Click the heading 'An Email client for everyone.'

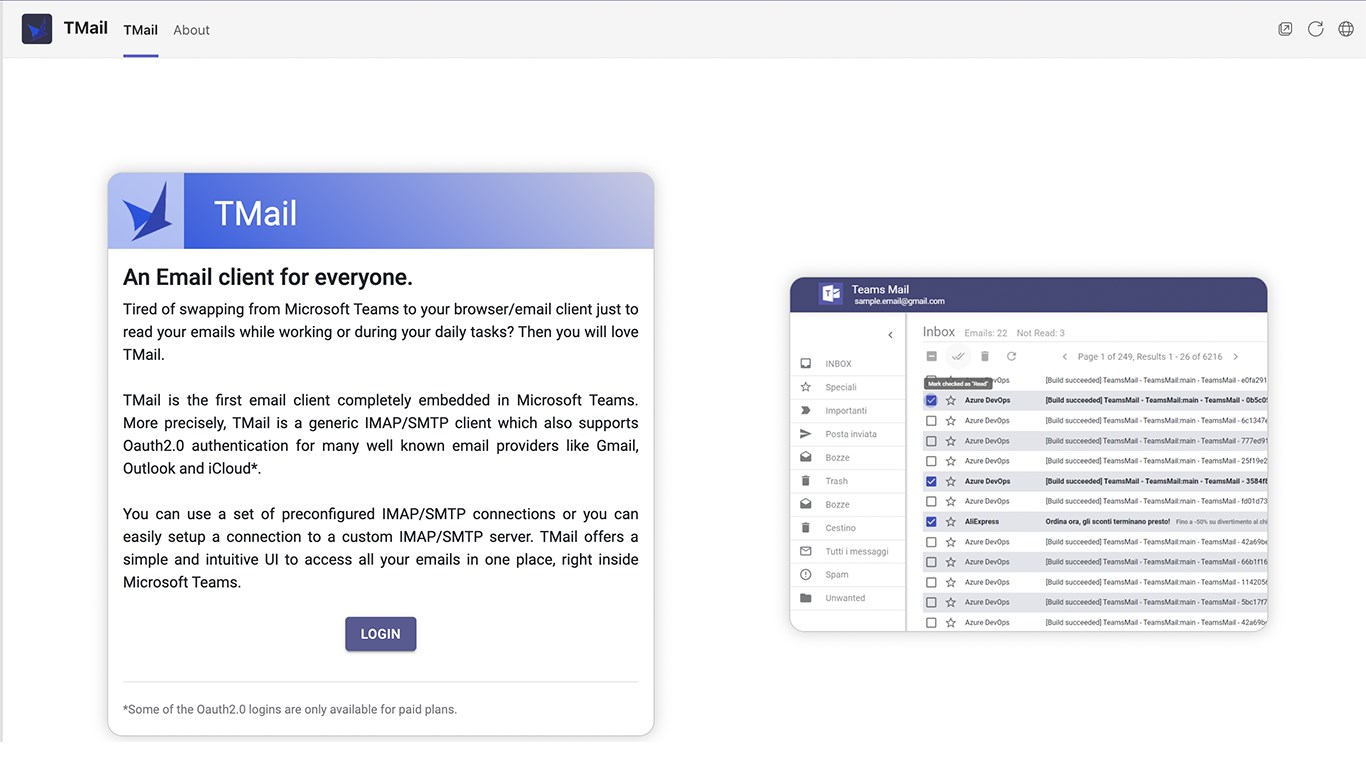pyautogui.click(x=268, y=277)
